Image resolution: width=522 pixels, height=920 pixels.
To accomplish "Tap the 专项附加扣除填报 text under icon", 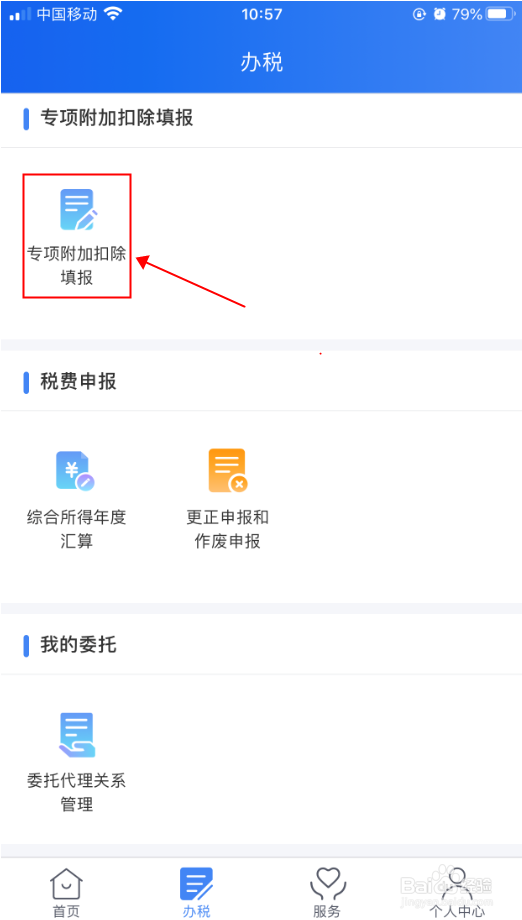I will click(77, 265).
